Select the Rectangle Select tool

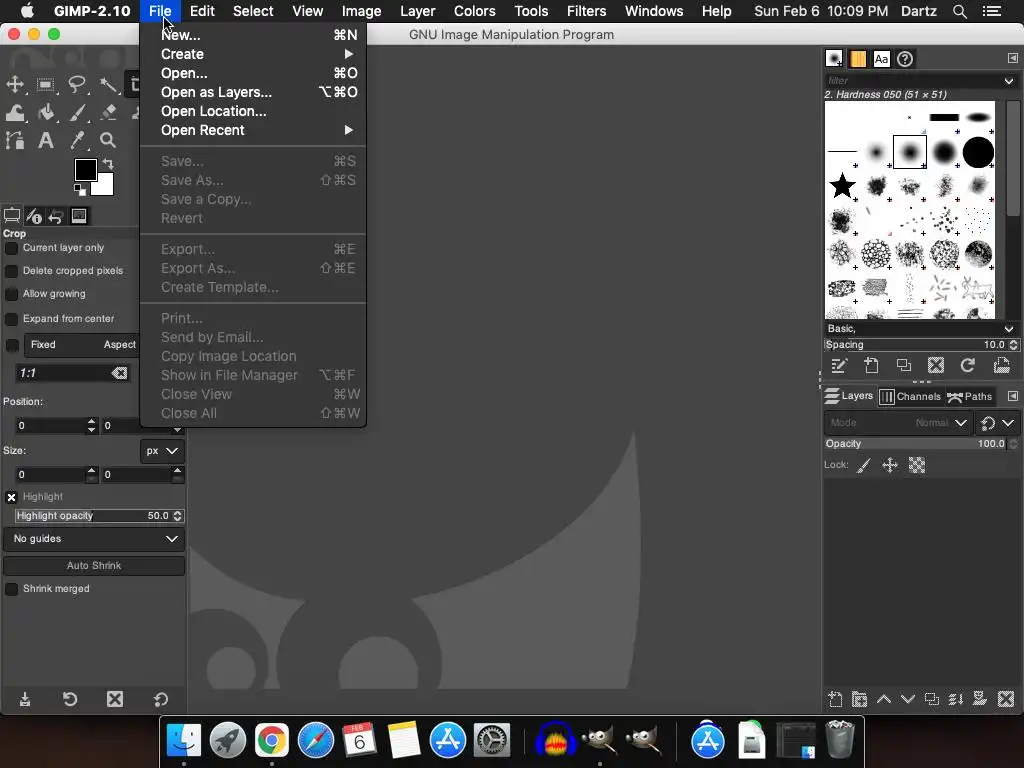point(46,84)
